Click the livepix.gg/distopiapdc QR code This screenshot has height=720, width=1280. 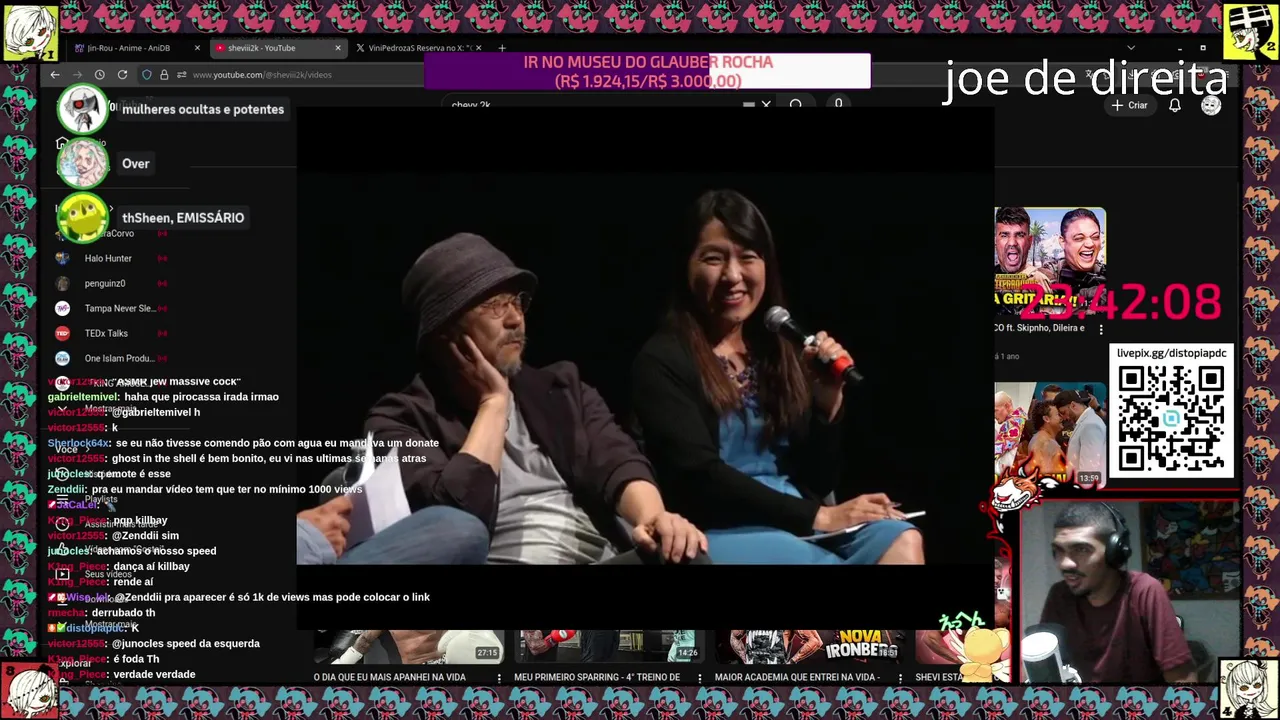click(1171, 418)
